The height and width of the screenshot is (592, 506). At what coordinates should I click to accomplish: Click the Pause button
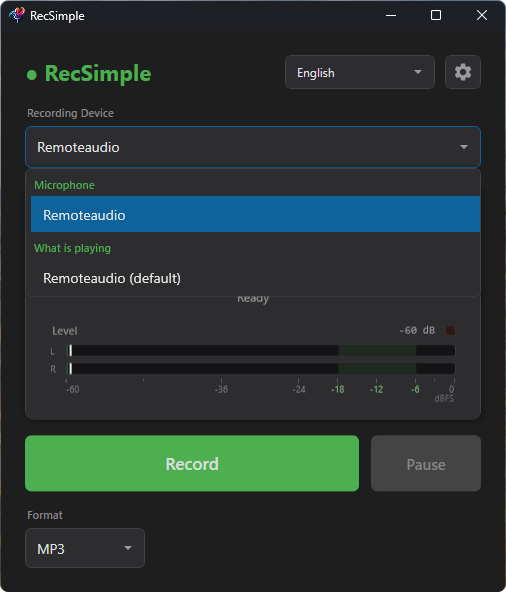pyautogui.click(x=426, y=464)
